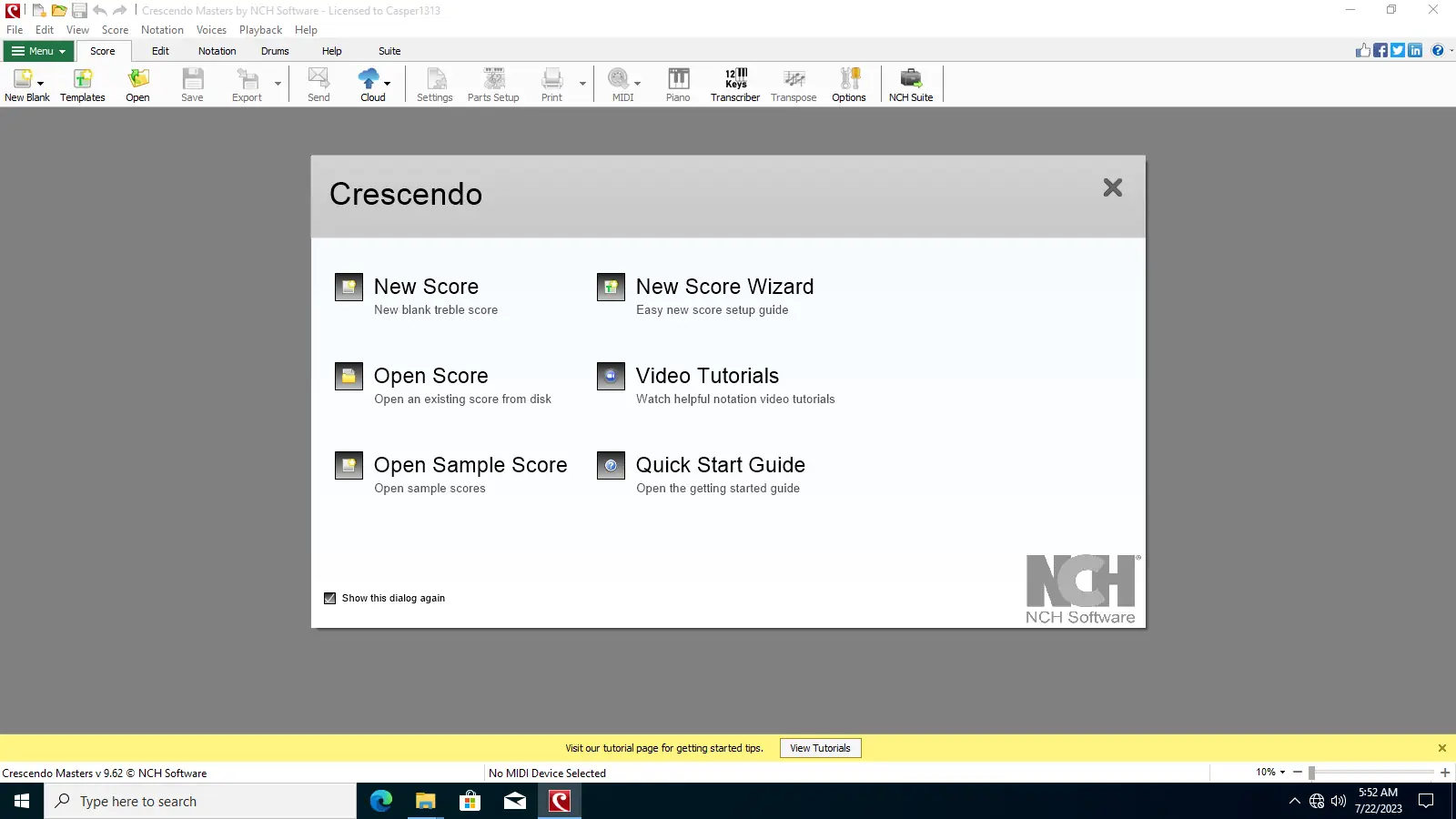Click the thumbs-up Like icon
Image resolution: width=1456 pixels, height=819 pixels.
coord(1363,51)
